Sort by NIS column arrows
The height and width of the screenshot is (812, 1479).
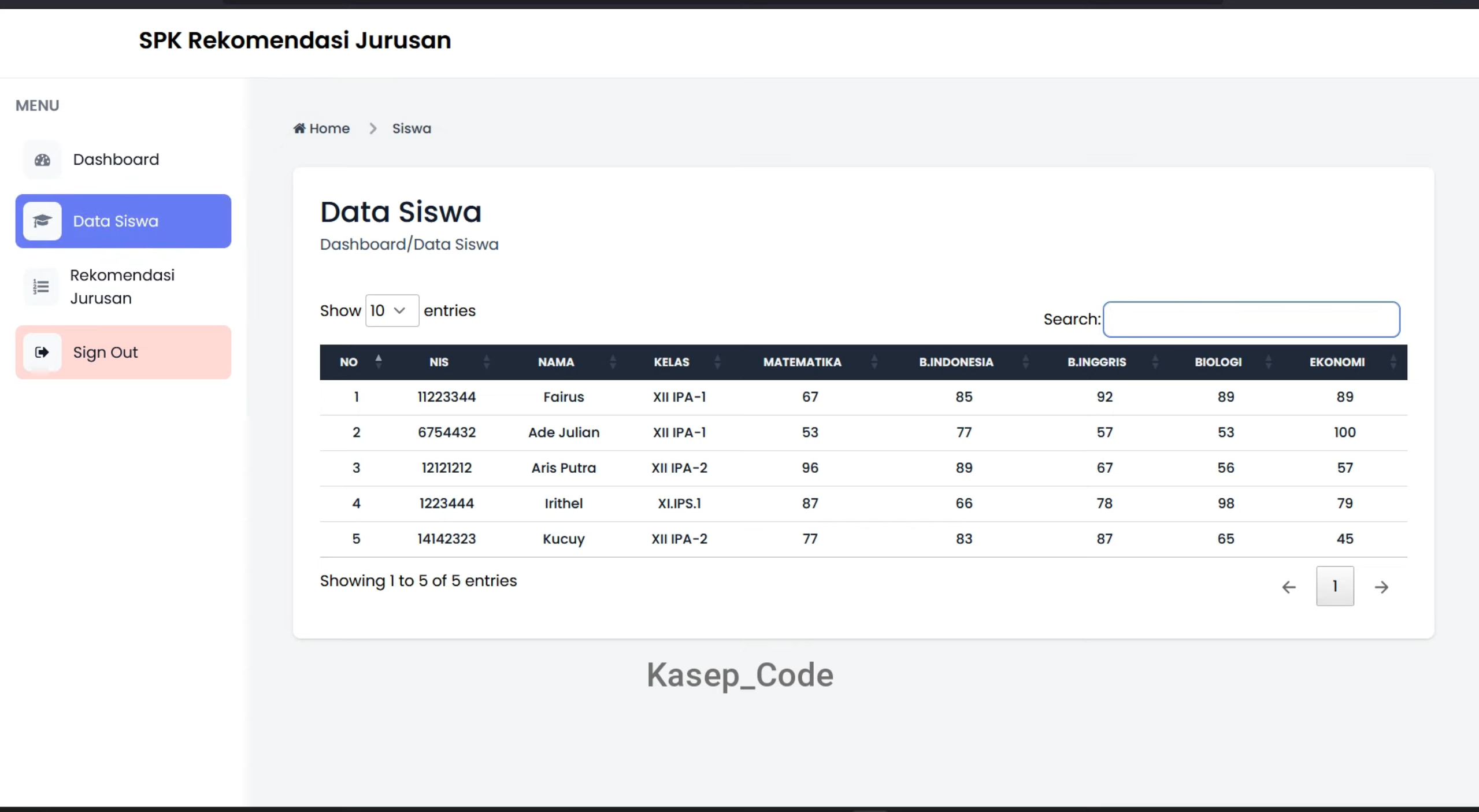[x=487, y=362]
